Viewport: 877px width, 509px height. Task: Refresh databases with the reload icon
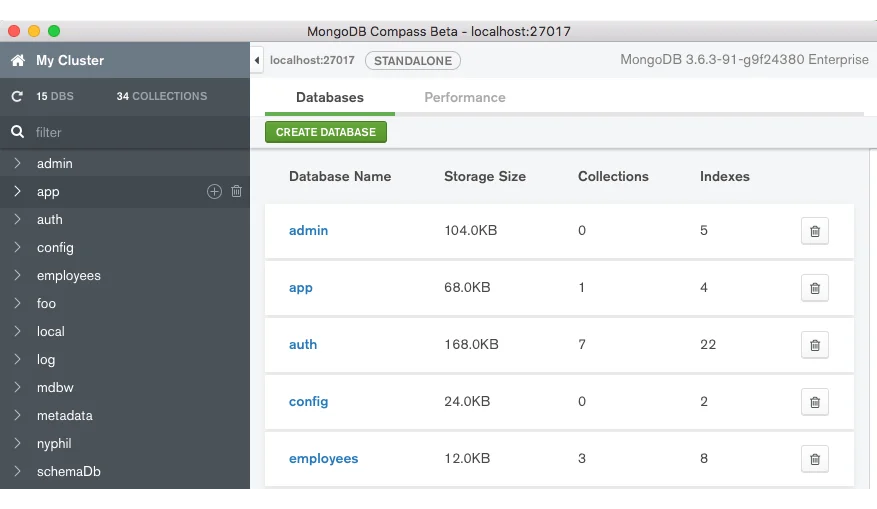click(17, 96)
